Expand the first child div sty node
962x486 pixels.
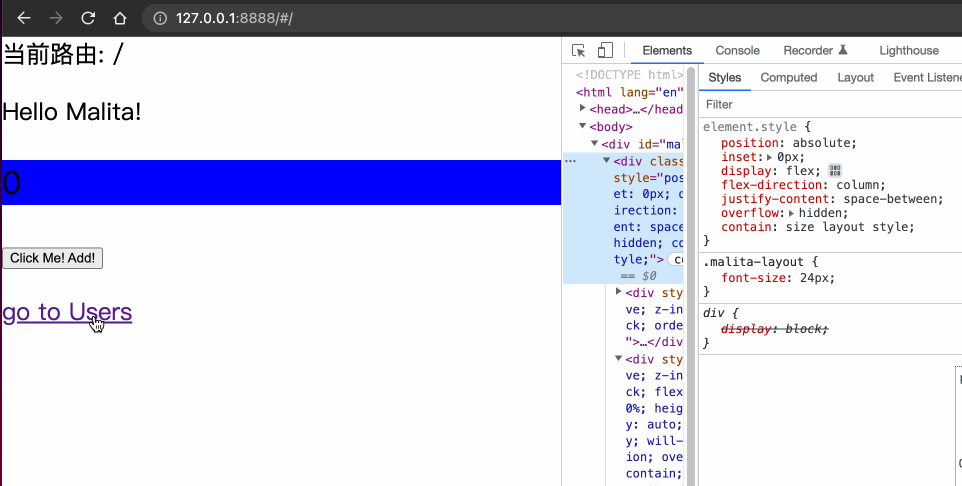pyautogui.click(x=618, y=291)
